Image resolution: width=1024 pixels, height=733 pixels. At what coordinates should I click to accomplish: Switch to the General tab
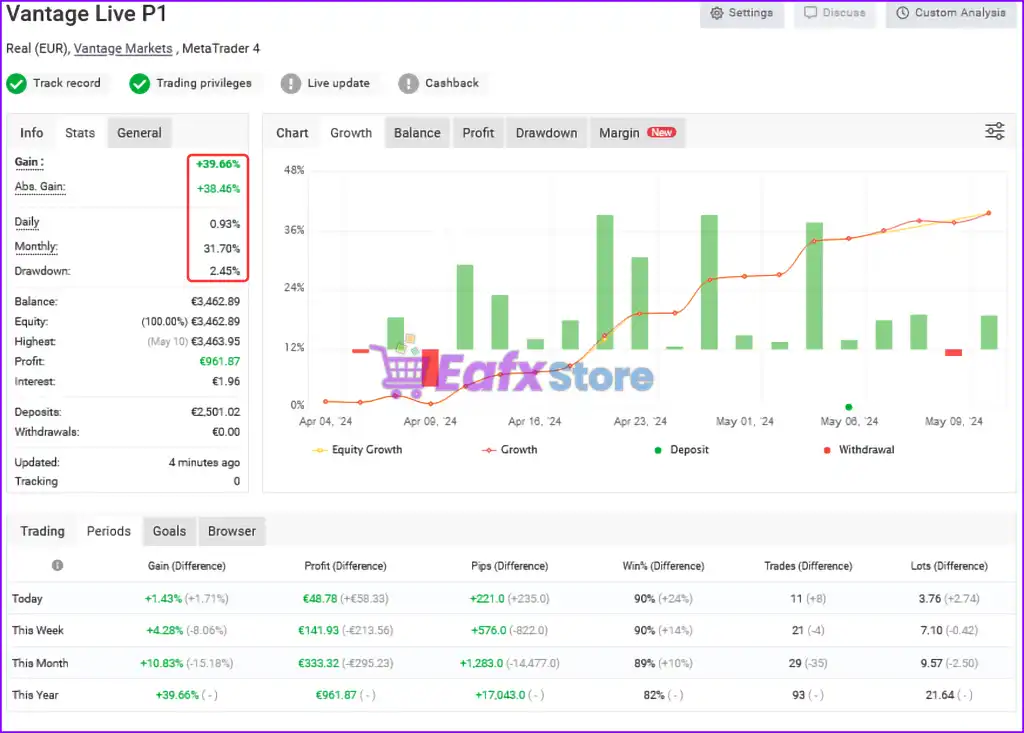point(139,133)
